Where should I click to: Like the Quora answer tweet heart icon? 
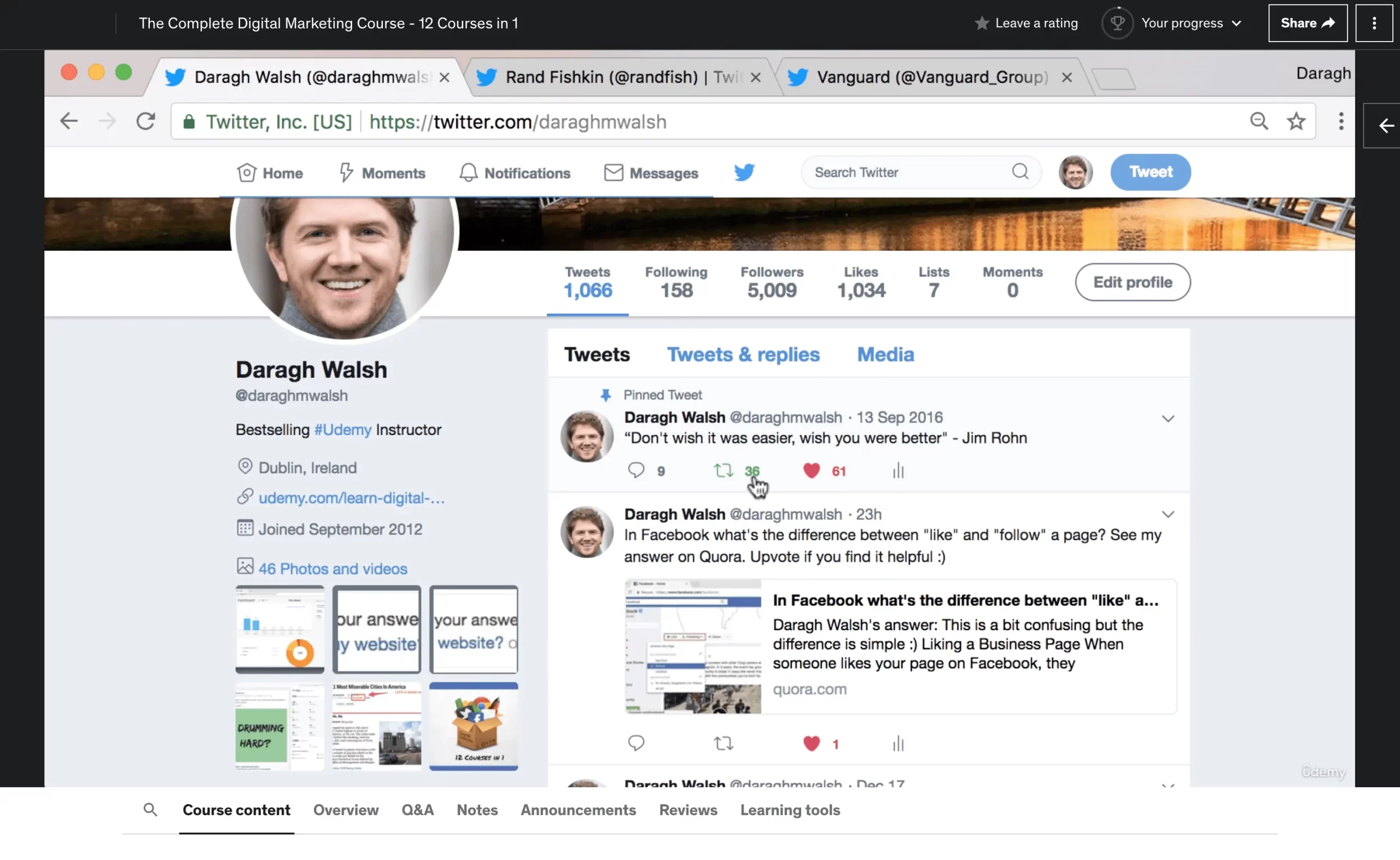(811, 743)
